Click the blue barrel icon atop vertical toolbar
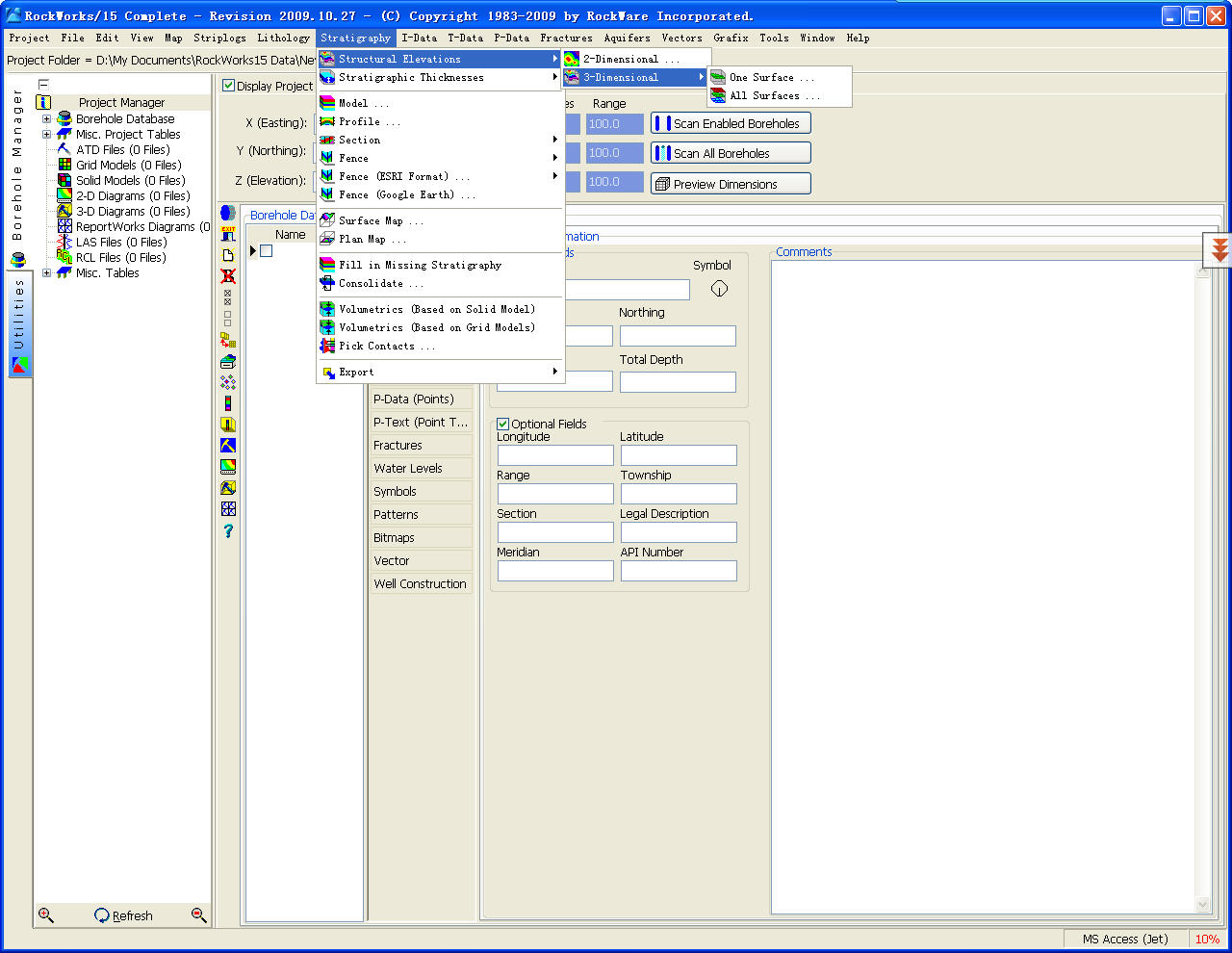Image resolution: width=1232 pixels, height=953 pixels. (228, 213)
